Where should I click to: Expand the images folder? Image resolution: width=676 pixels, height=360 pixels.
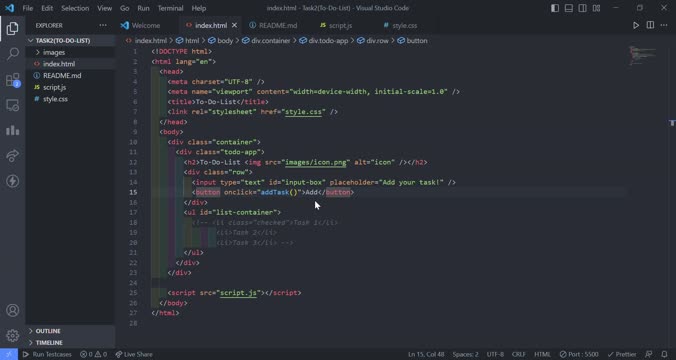pyautogui.click(x=54, y=52)
